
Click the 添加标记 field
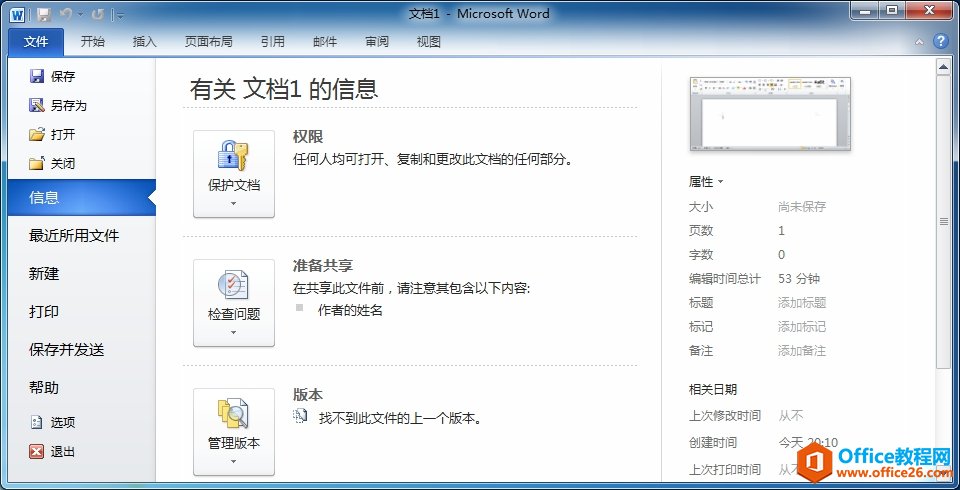pyautogui.click(x=802, y=326)
